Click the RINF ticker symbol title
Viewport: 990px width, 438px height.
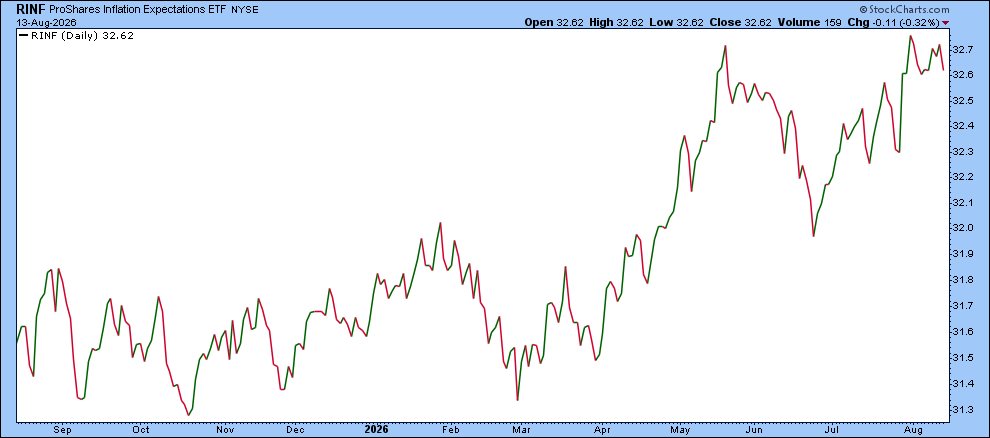coord(30,9)
